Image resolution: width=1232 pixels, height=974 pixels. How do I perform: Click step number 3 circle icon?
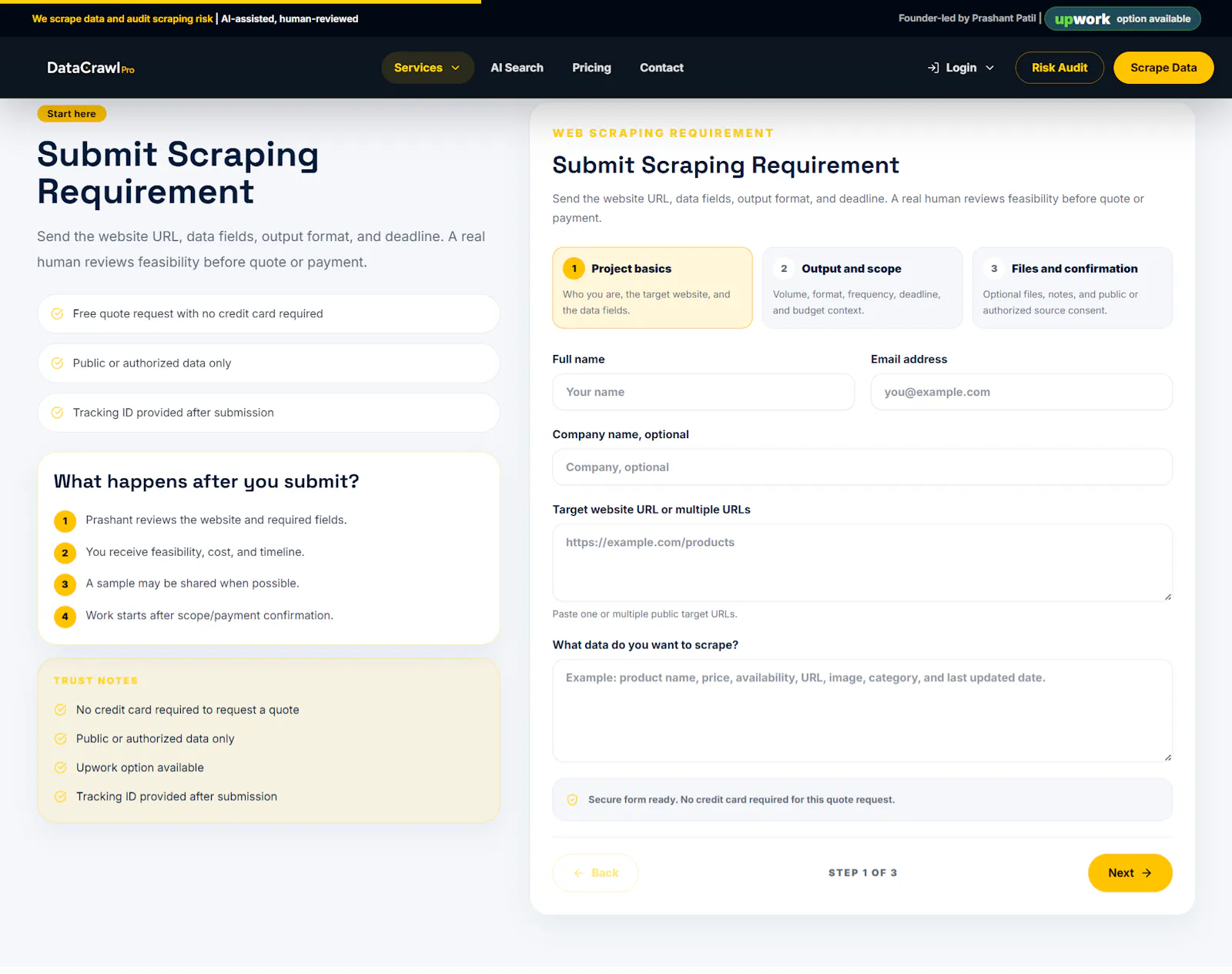point(994,269)
